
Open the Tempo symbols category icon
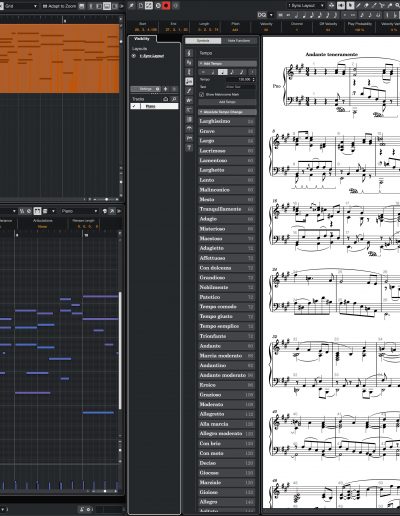(189, 81)
